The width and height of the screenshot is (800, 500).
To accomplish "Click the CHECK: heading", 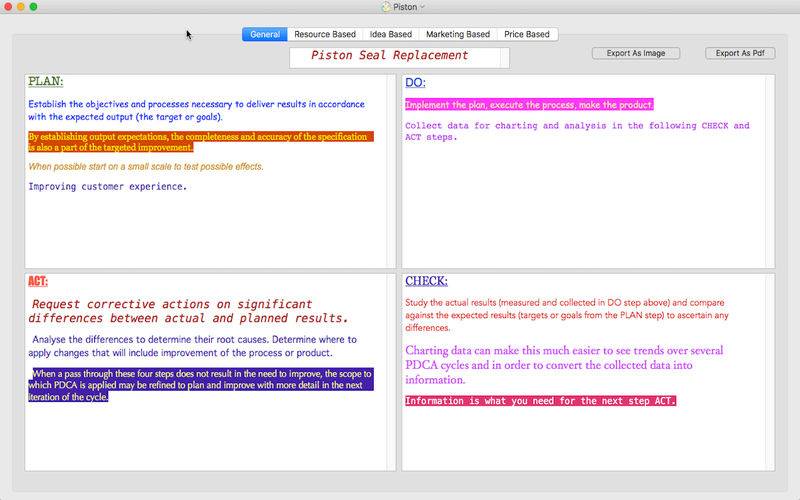I will pos(427,281).
